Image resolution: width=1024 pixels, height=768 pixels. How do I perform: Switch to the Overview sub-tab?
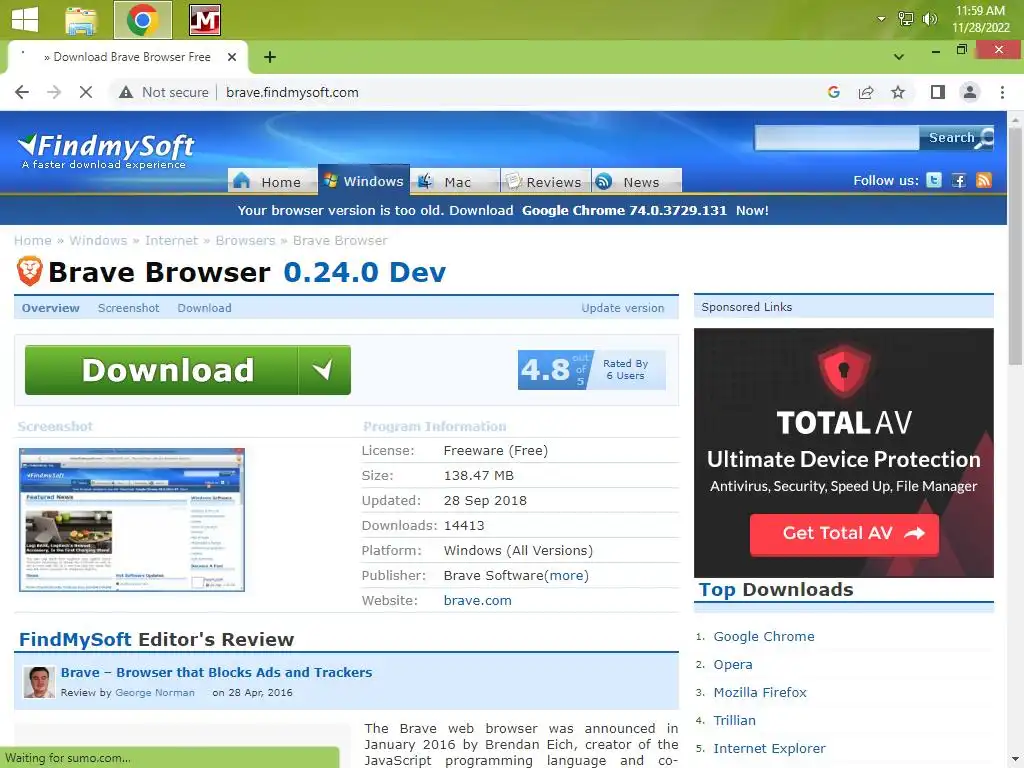50,308
